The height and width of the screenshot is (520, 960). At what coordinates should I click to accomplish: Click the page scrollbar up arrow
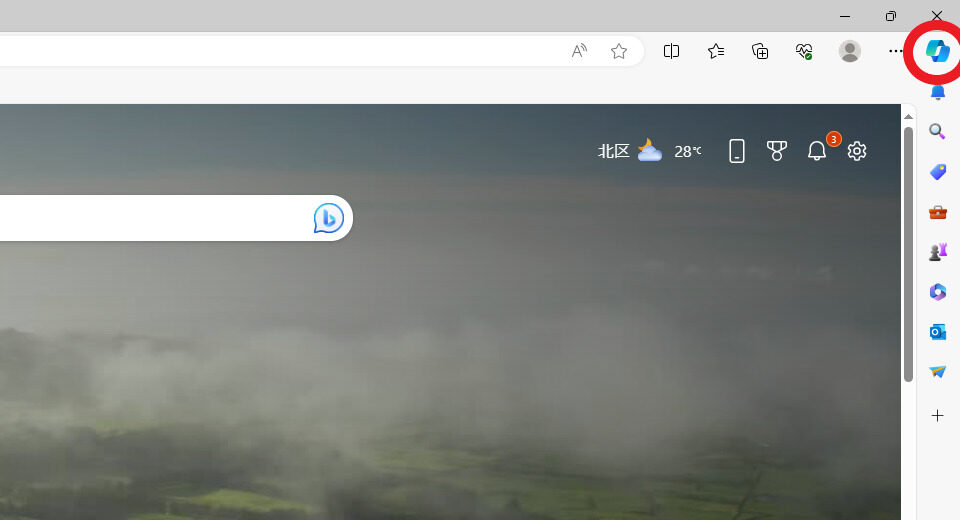[909, 116]
